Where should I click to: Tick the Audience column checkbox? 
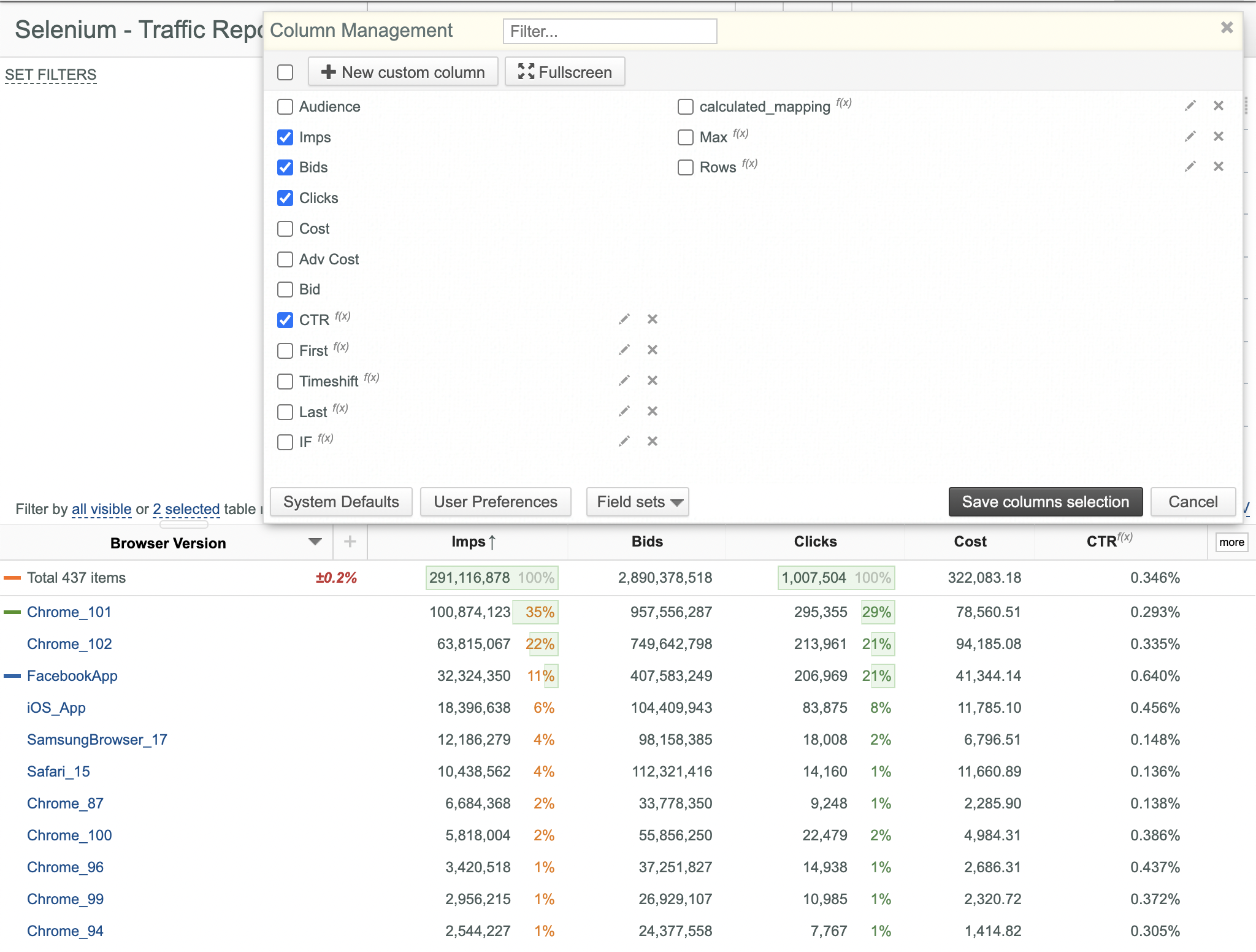tap(285, 107)
